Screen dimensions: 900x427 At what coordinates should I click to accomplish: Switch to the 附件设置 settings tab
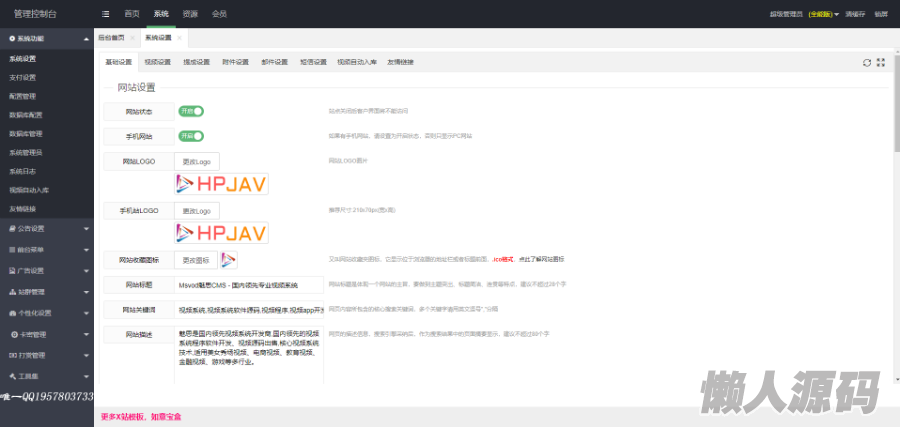[x=235, y=62]
